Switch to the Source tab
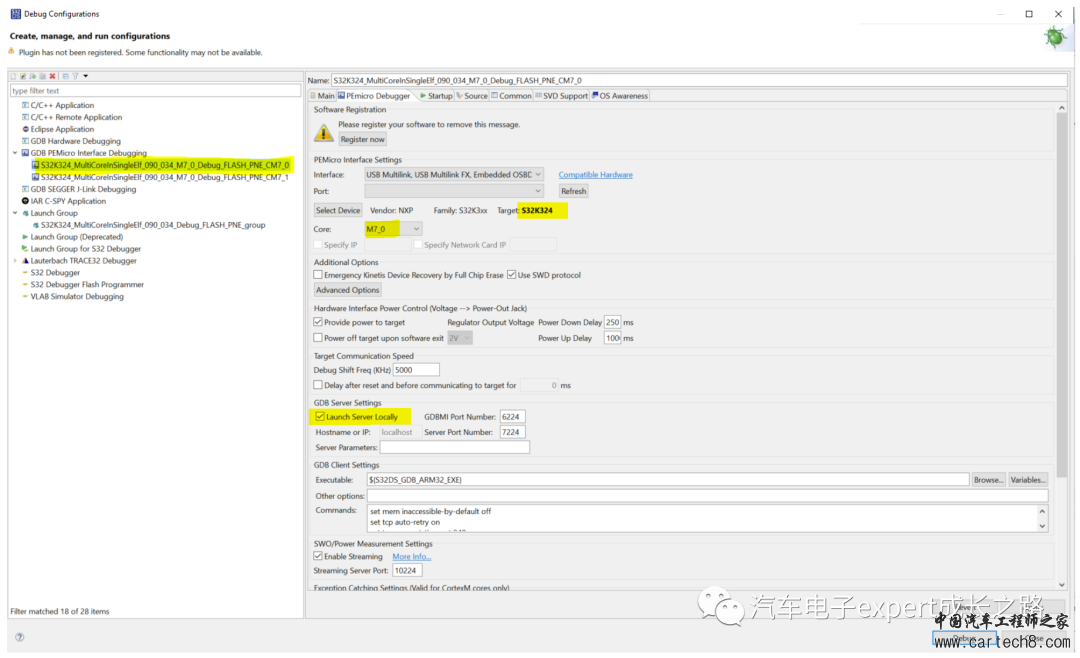The height and width of the screenshot is (658, 1080). click(x=472, y=96)
